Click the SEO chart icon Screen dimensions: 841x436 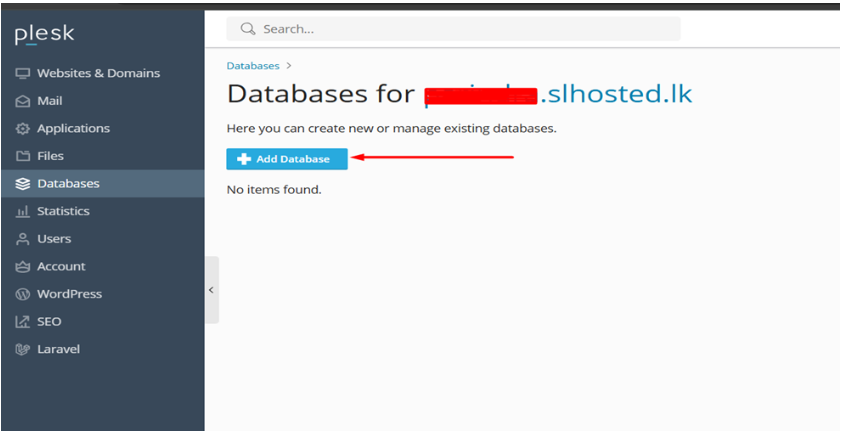pos(23,322)
